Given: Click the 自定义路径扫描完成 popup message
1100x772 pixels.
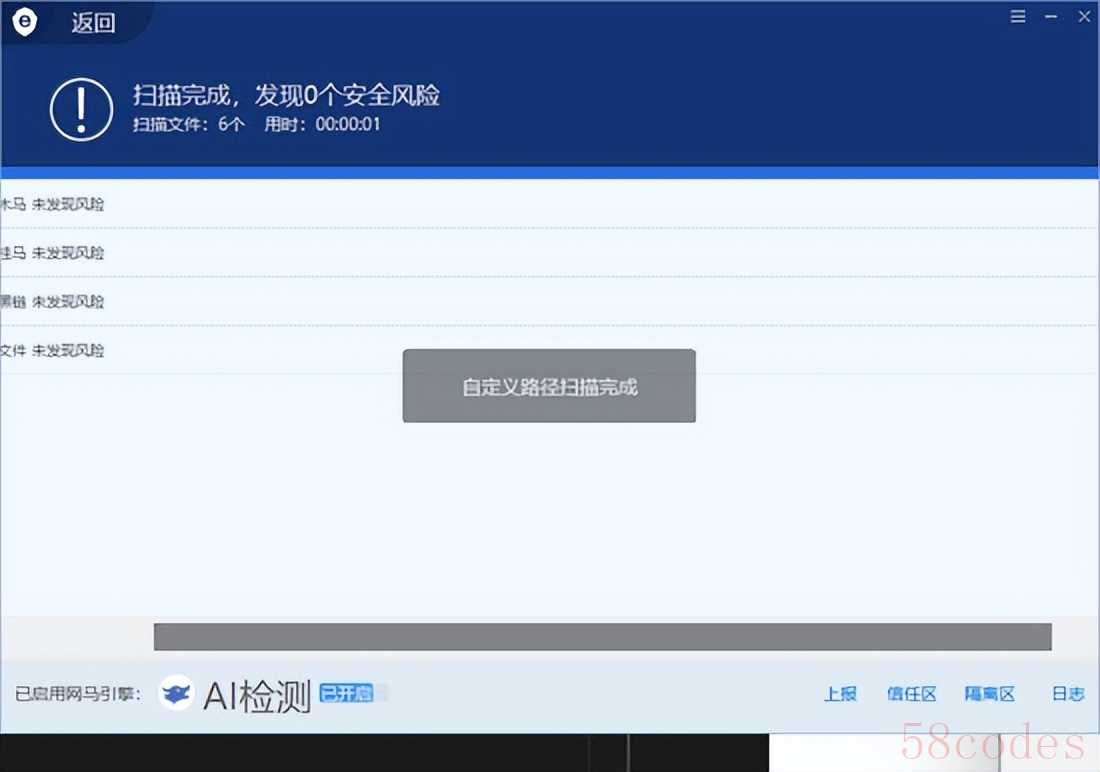Looking at the screenshot, I should pyautogui.click(x=549, y=386).
